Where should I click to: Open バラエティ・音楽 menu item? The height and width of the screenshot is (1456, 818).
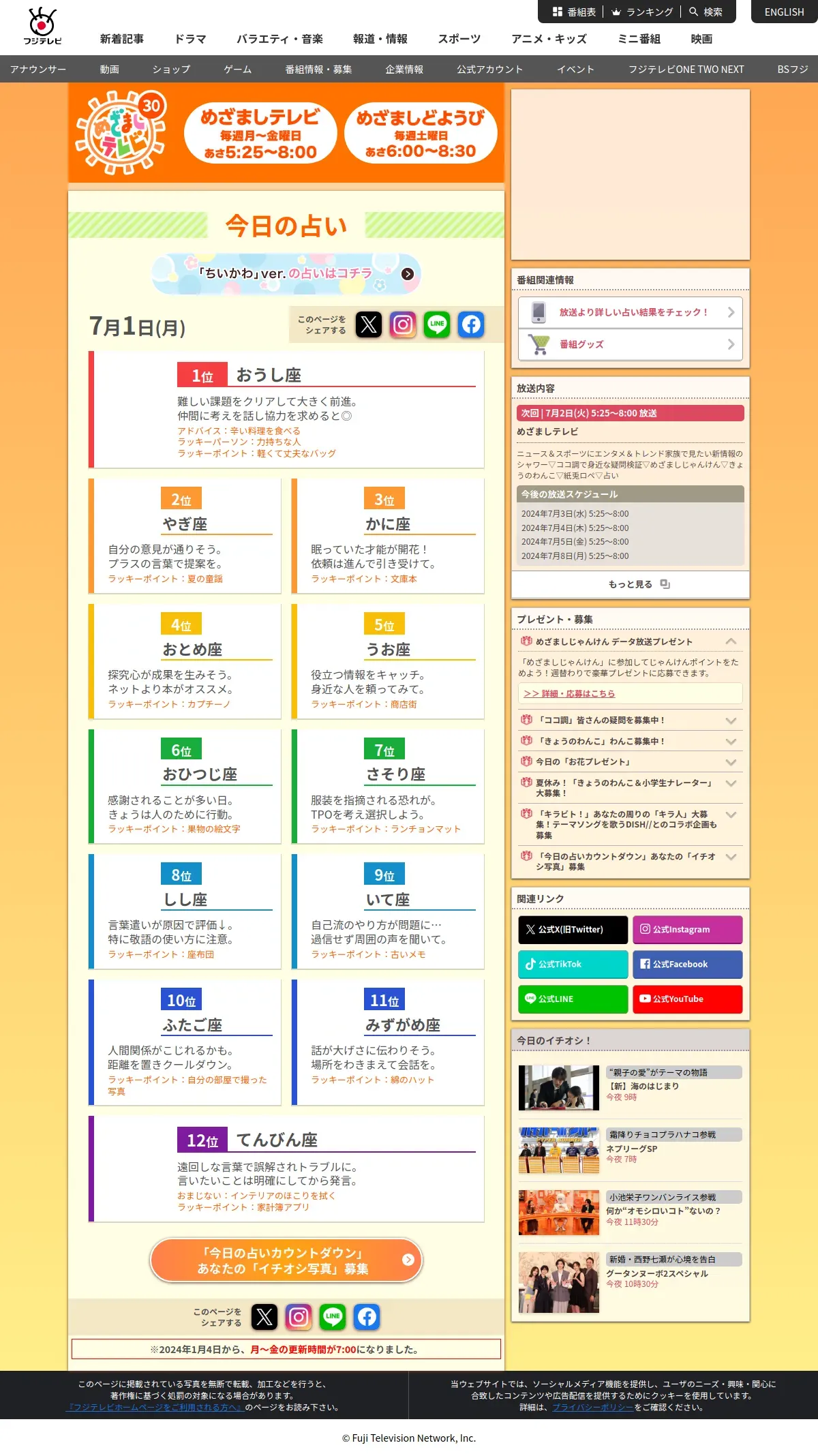[x=279, y=39]
